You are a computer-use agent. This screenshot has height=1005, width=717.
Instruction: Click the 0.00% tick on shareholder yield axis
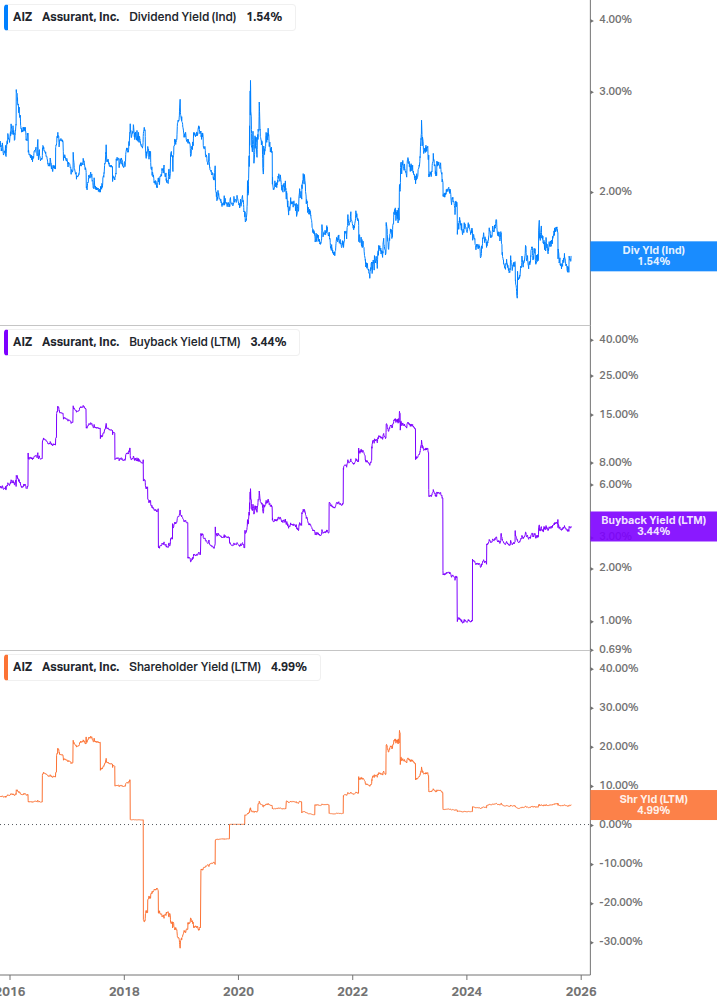(615, 824)
